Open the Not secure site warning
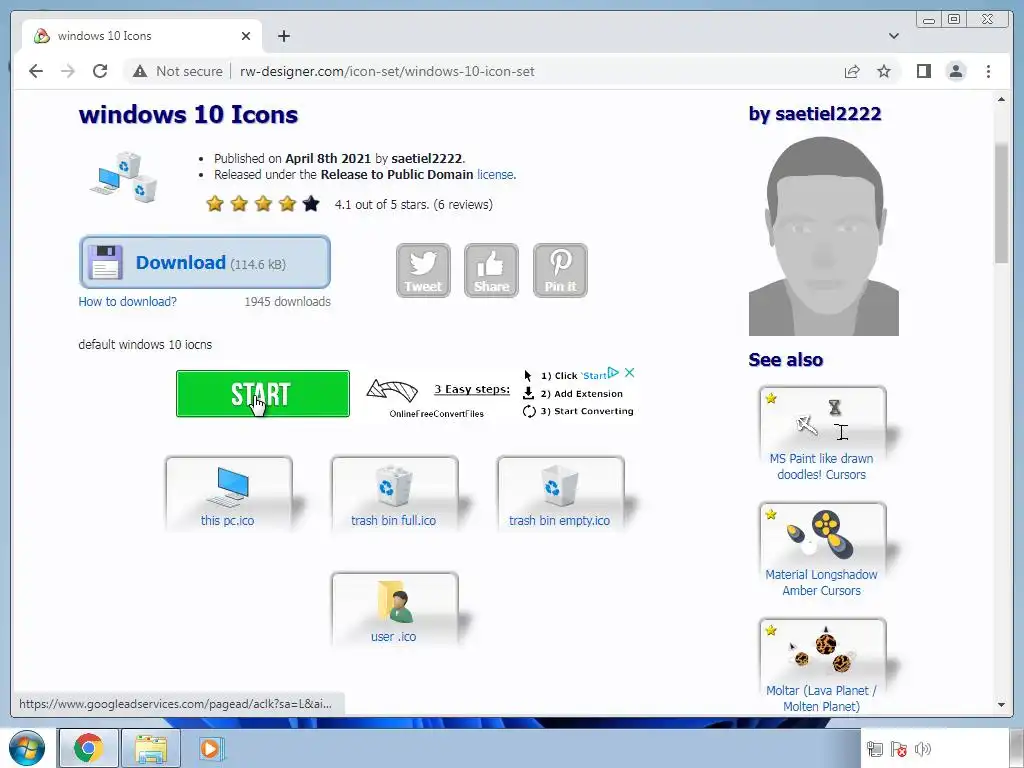Screen dimensions: 1024x768 click(x=178, y=71)
